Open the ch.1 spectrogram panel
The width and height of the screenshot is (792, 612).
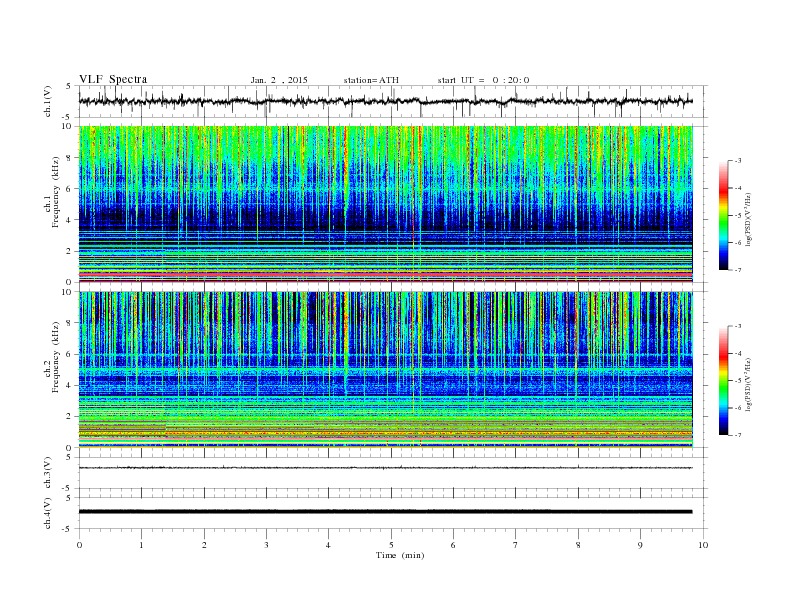coord(386,204)
